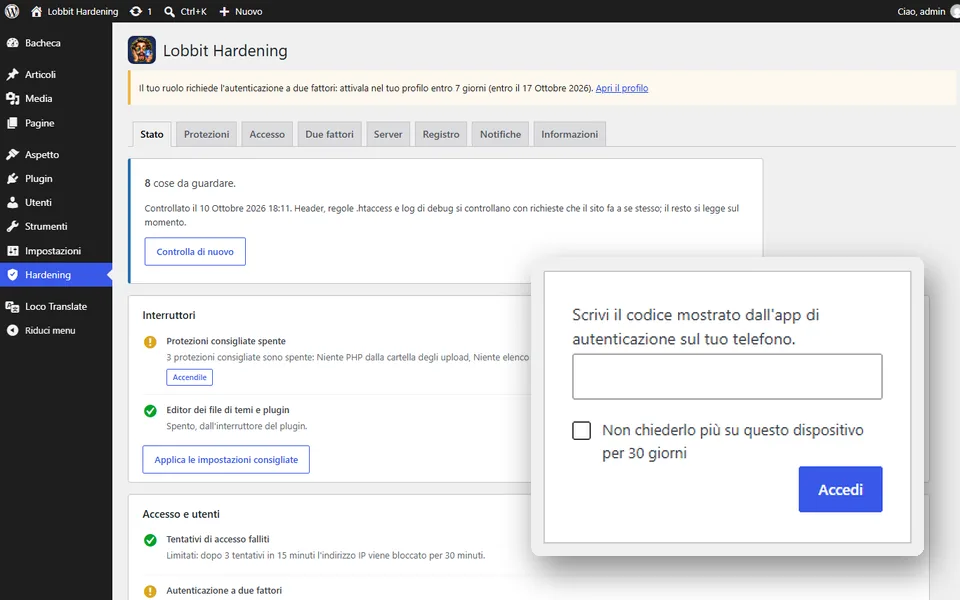Click 'Lobbit Hardening' site name in admin bar
Screen dimensions: 960x600
[x=83, y=11]
